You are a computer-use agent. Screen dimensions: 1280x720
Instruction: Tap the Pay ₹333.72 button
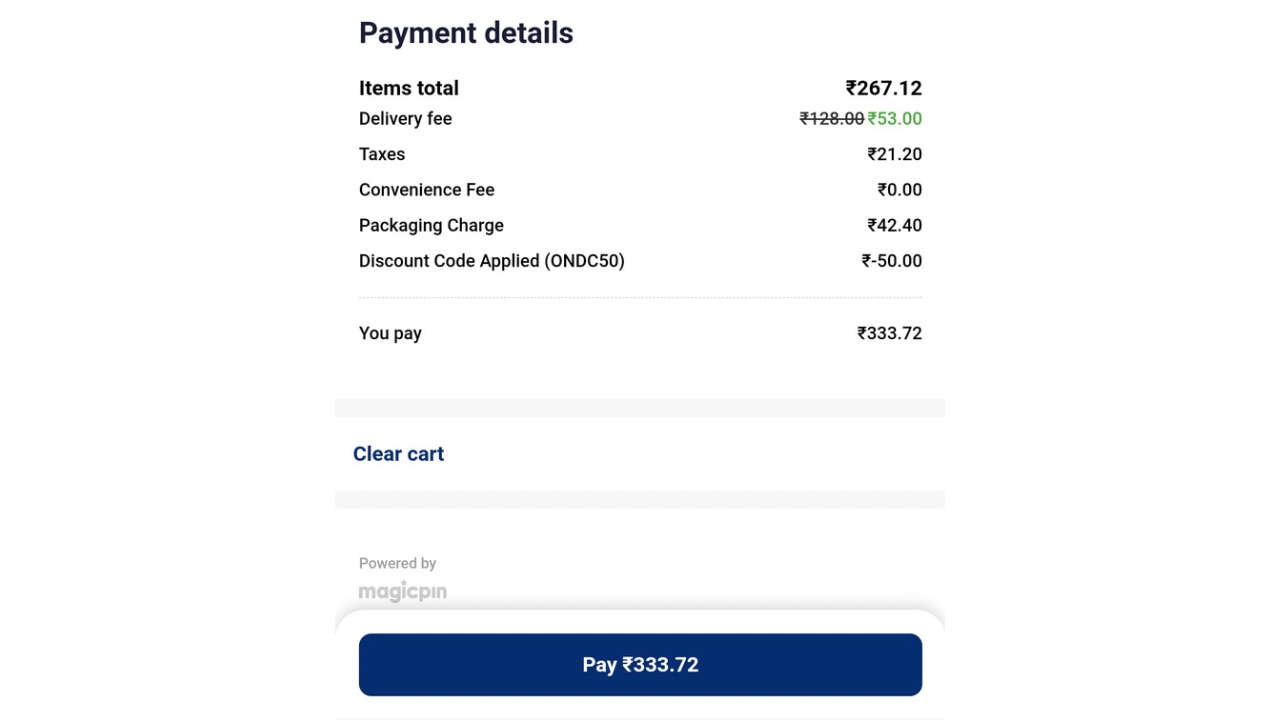click(640, 664)
